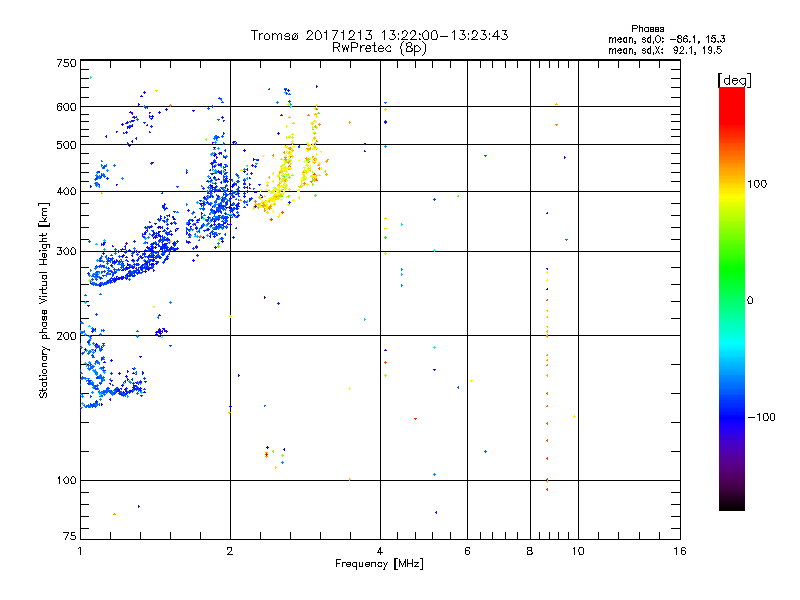Click the colorbar '-100' tick label

(x=761, y=417)
